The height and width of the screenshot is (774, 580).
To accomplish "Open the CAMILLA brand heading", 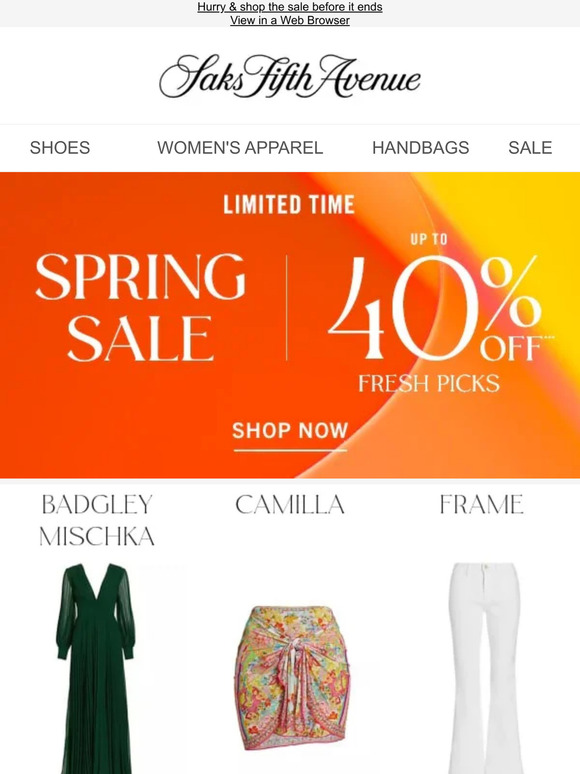I will click(x=290, y=504).
